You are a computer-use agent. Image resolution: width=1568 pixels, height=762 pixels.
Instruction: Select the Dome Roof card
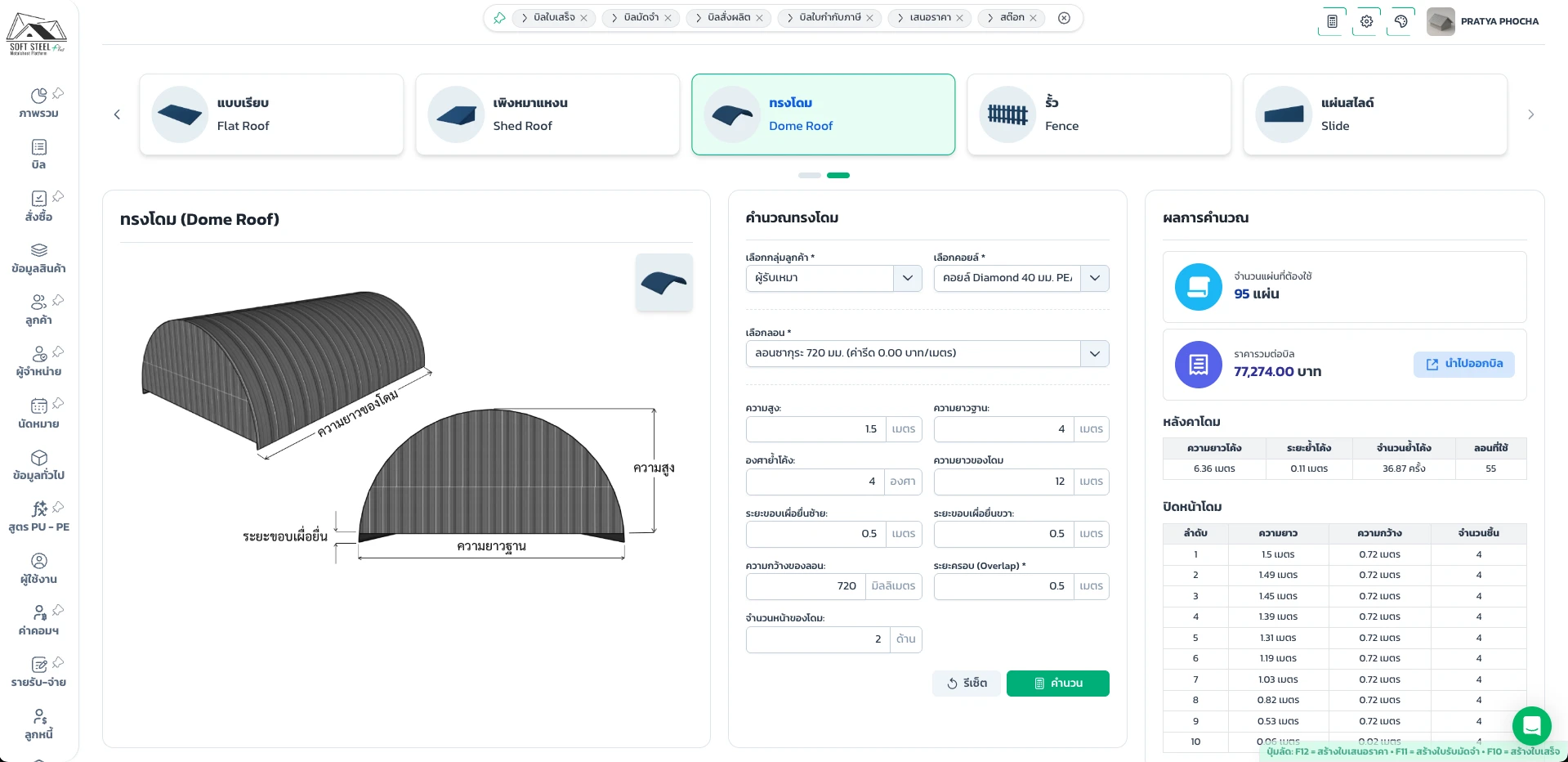(x=823, y=114)
